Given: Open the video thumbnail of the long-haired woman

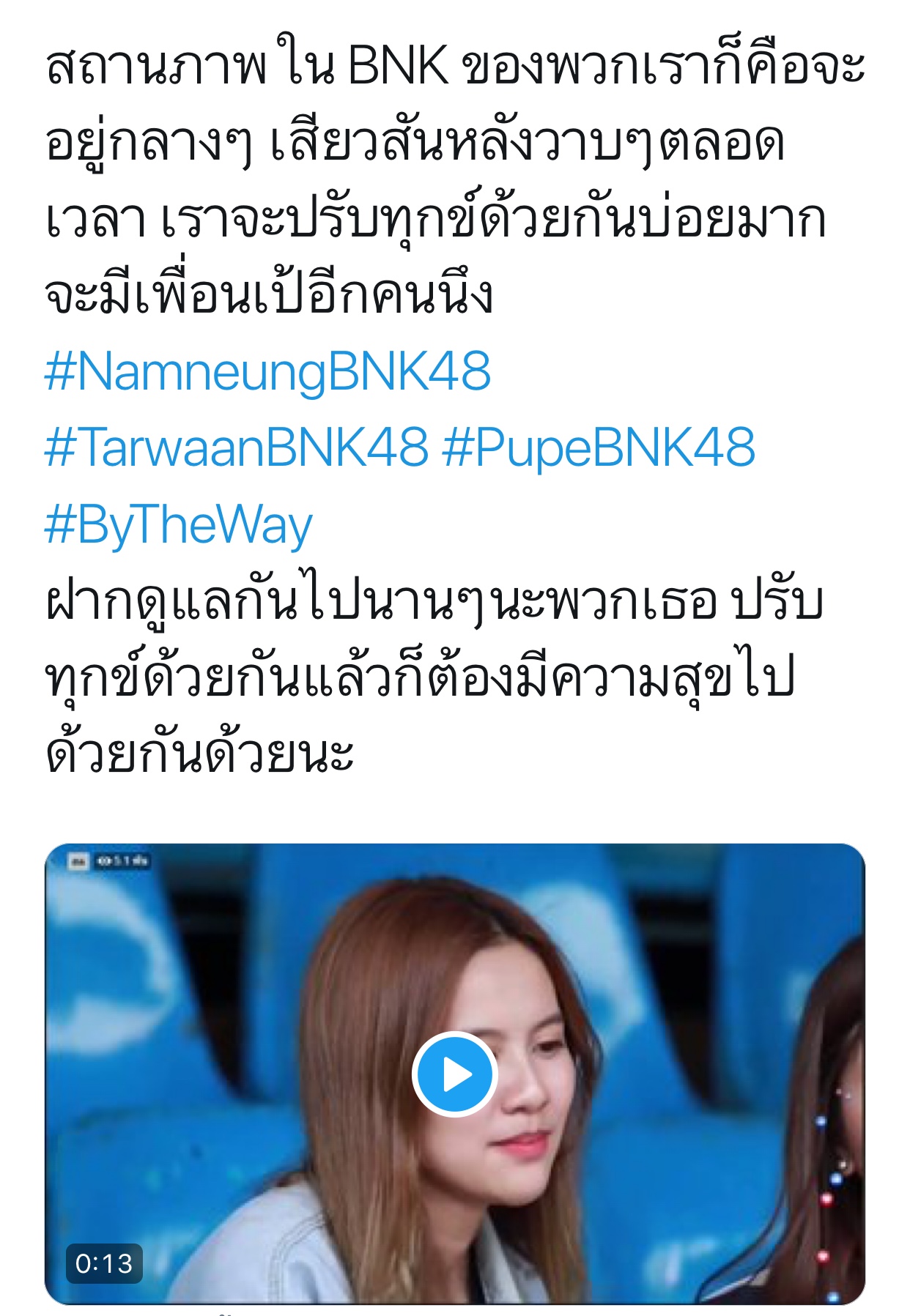Looking at the screenshot, I should tap(455, 1074).
